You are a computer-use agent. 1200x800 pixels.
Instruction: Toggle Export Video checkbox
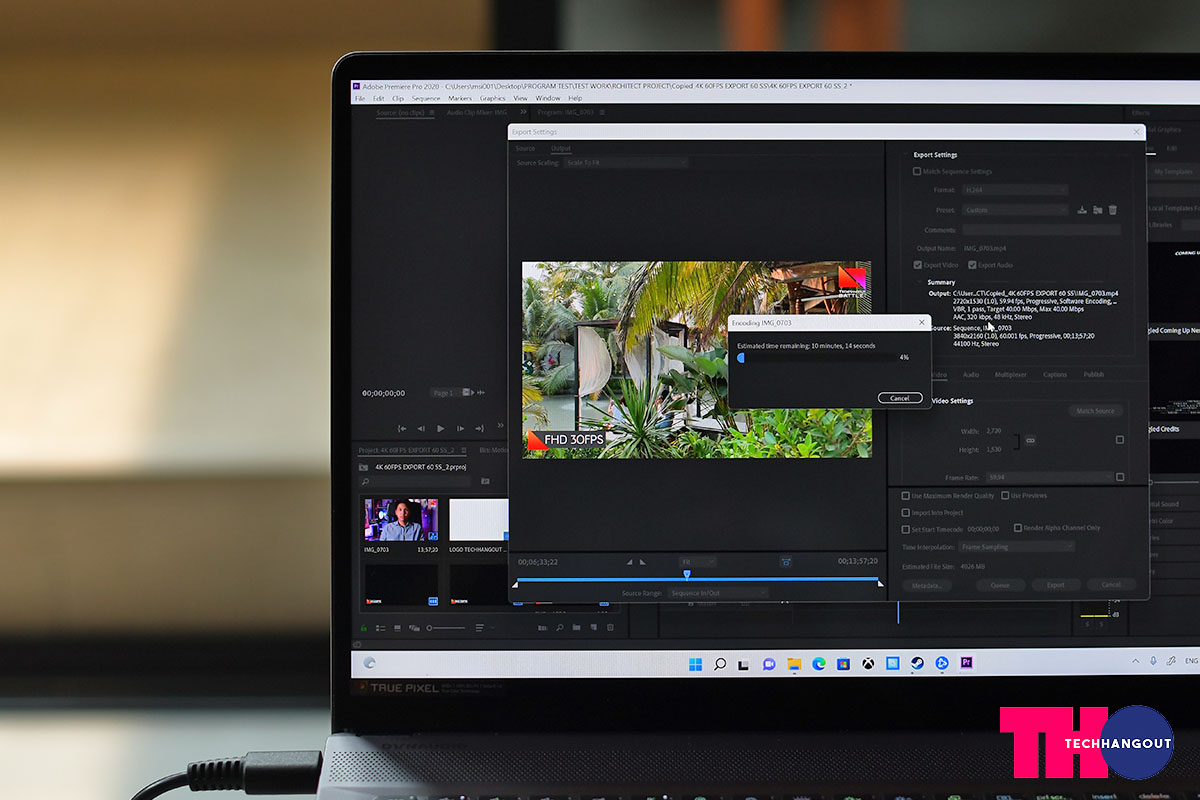(918, 265)
